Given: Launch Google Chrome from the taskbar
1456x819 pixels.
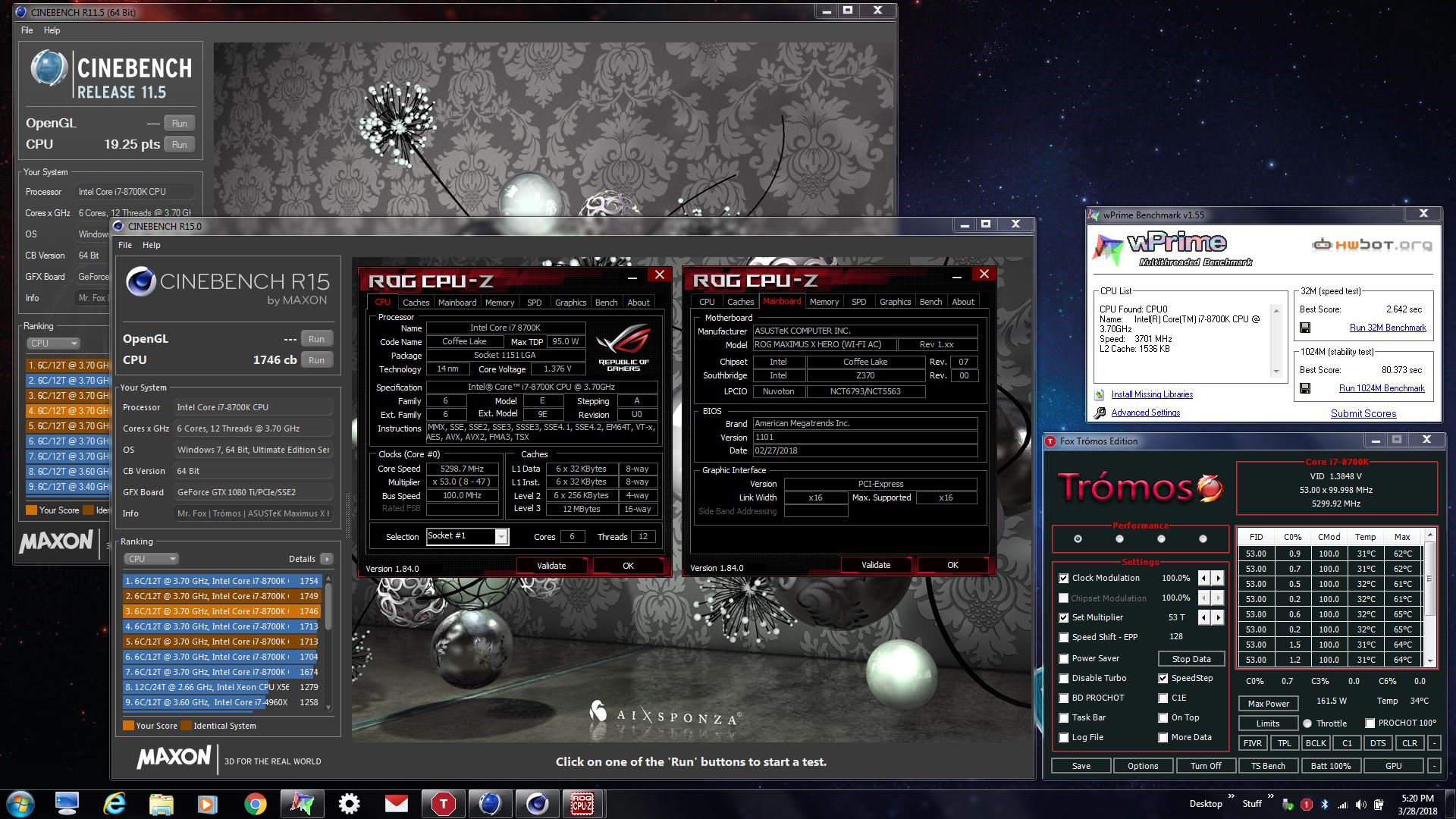Looking at the screenshot, I should coord(255,804).
